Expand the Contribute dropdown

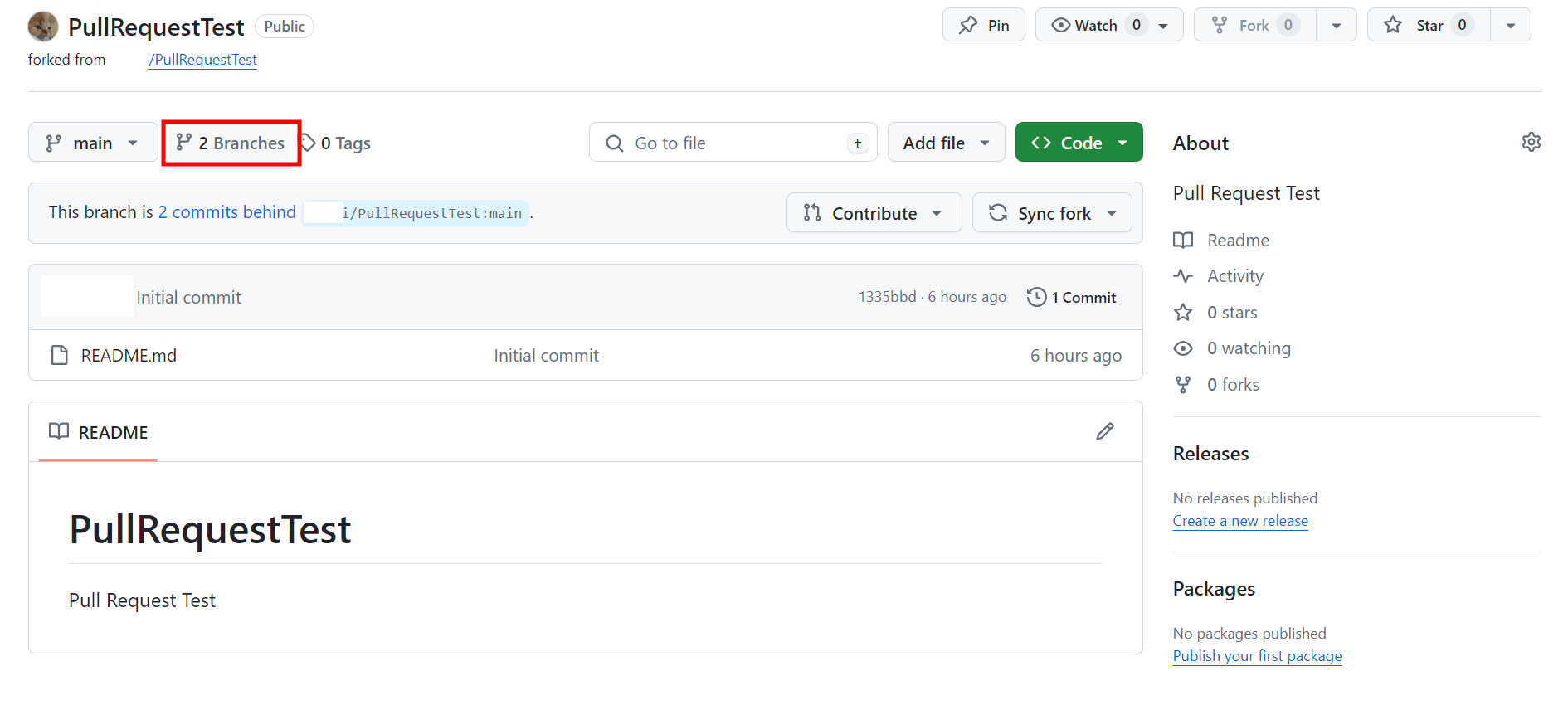coord(874,213)
